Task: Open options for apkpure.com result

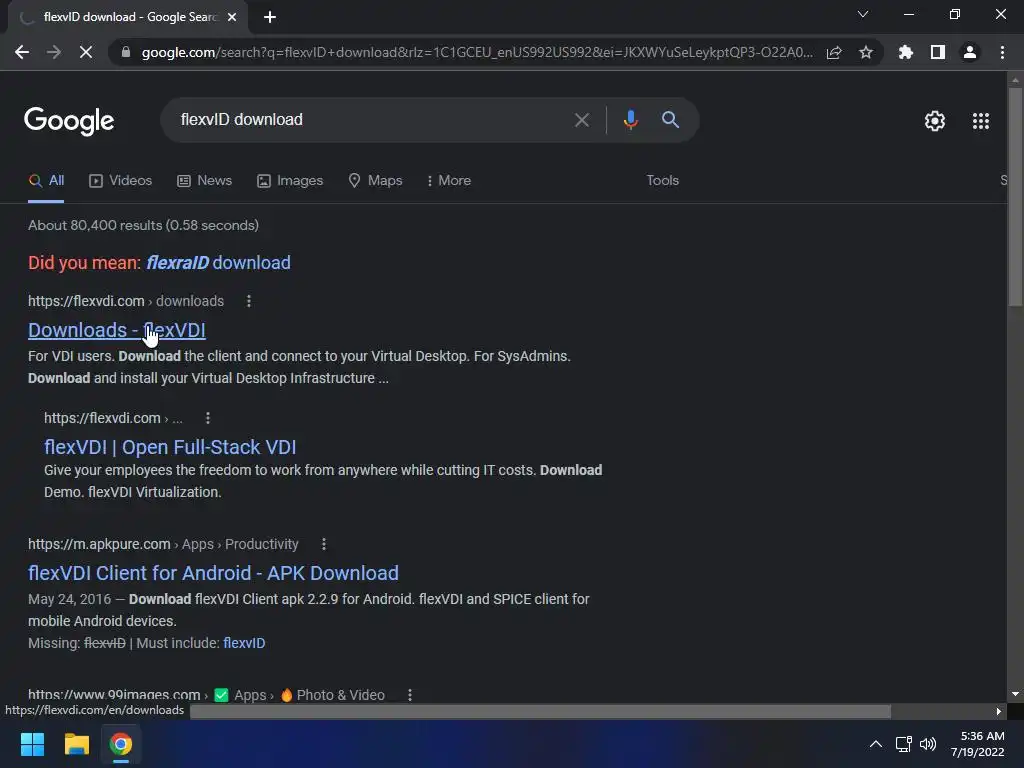Action: pos(324,544)
